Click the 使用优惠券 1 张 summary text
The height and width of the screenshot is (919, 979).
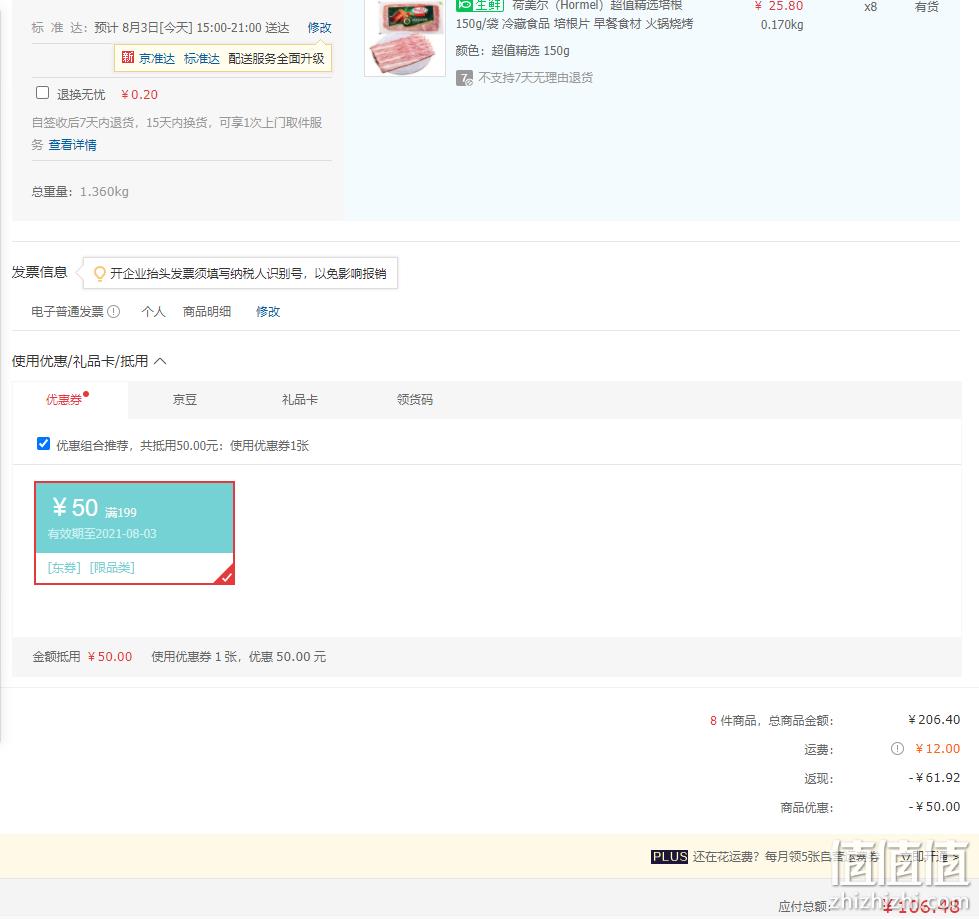(239, 656)
